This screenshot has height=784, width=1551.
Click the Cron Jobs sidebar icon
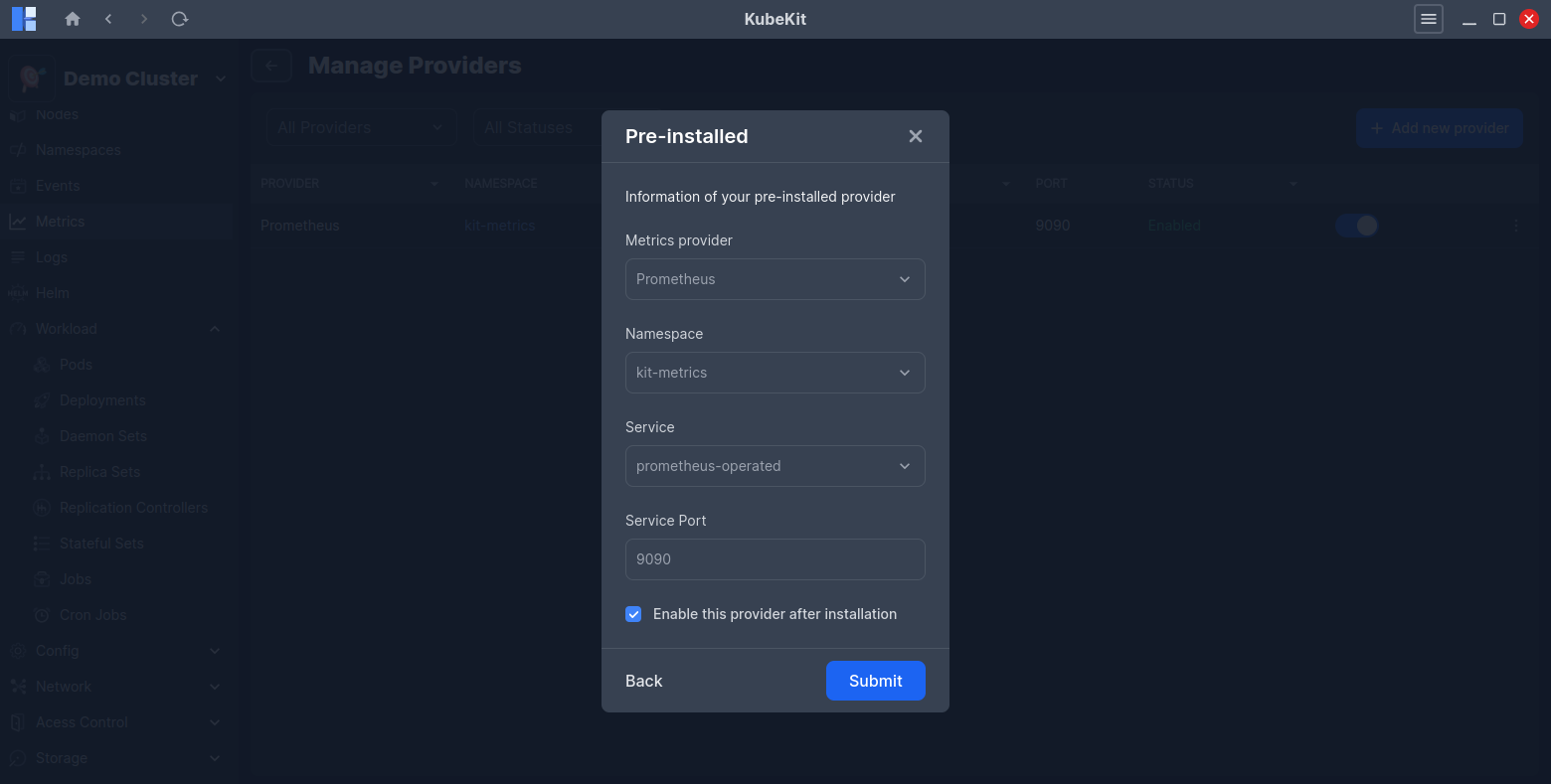pos(42,614)
